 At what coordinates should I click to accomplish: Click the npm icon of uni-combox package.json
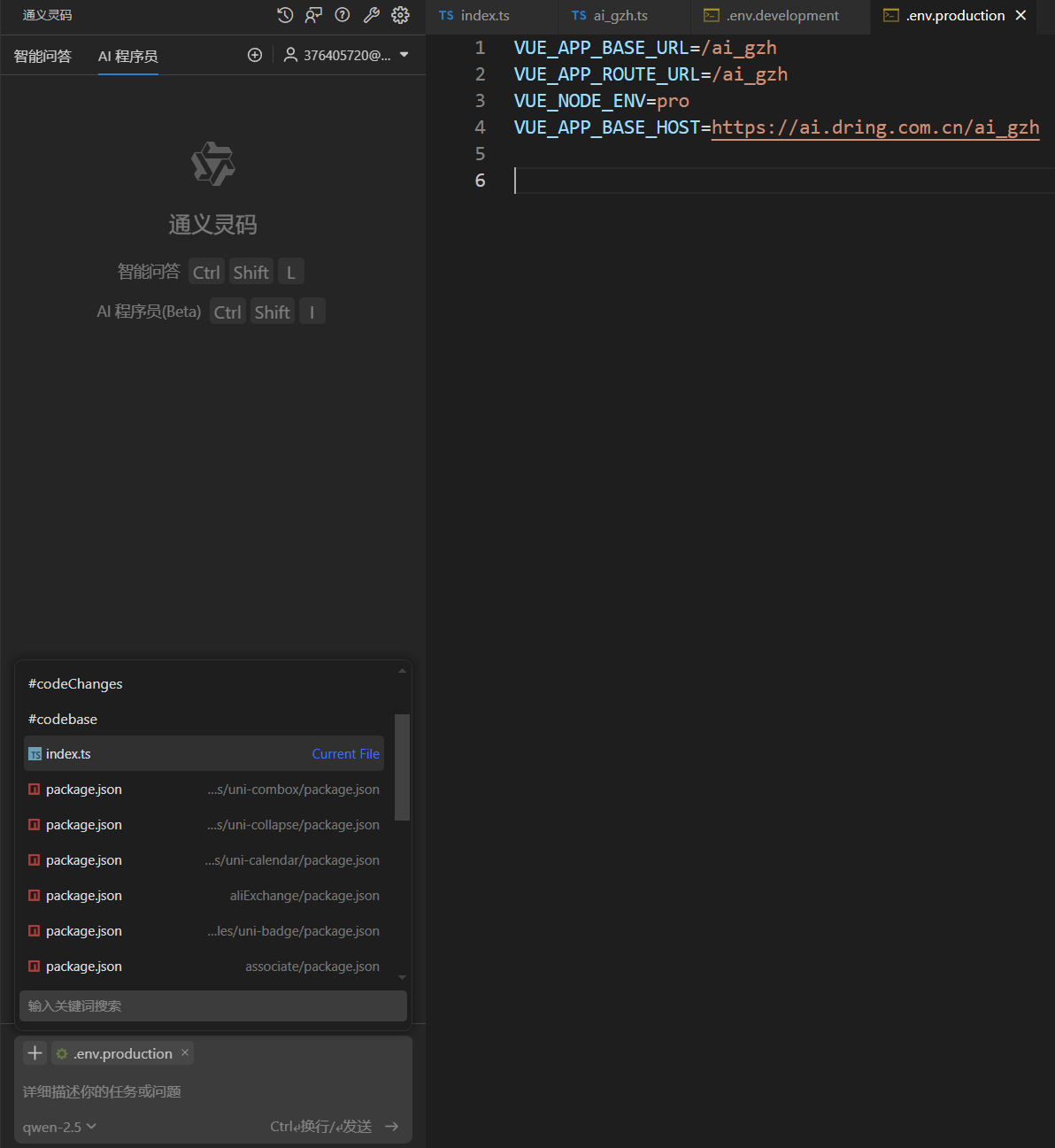(x=35, y=790)
